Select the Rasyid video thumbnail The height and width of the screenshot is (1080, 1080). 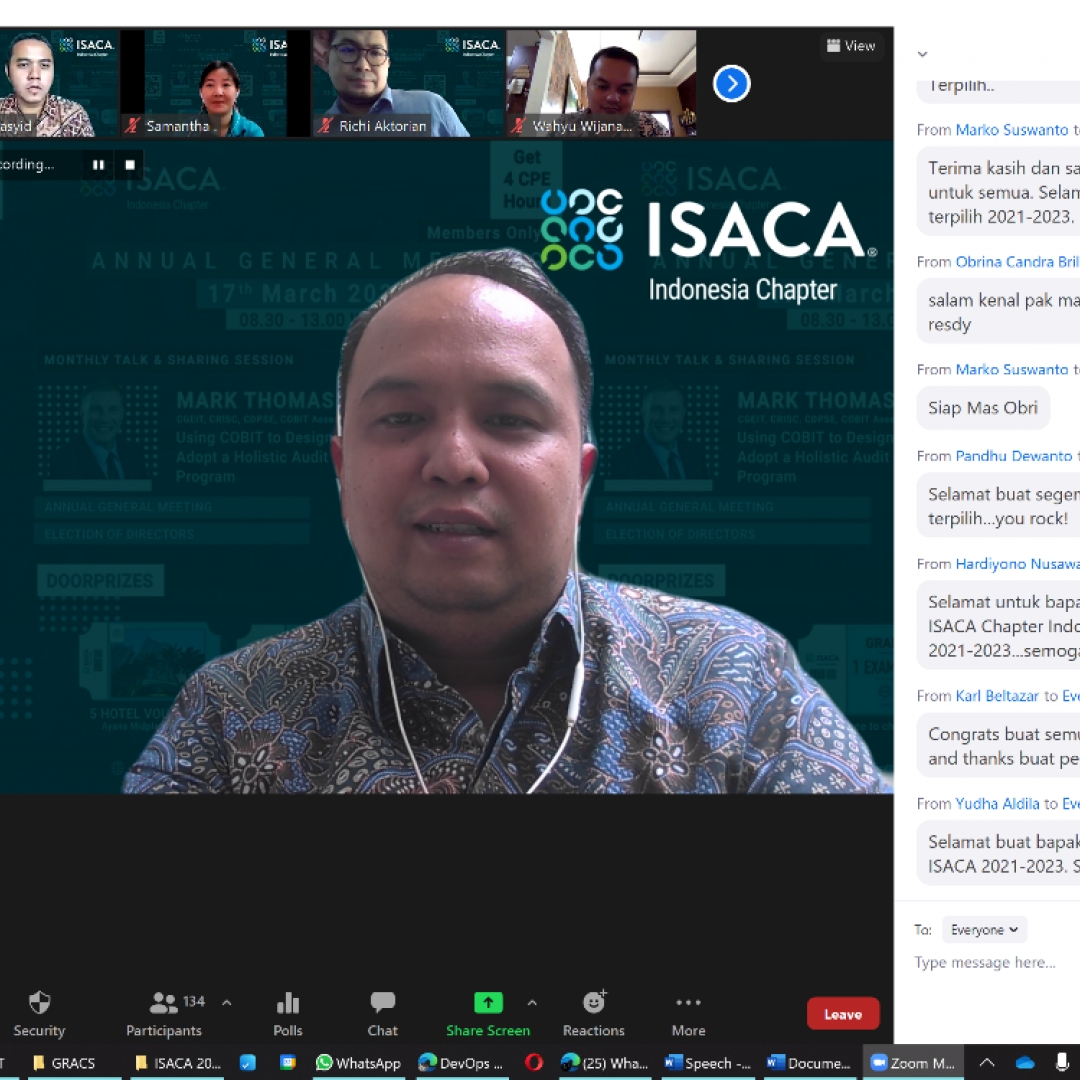58,83
